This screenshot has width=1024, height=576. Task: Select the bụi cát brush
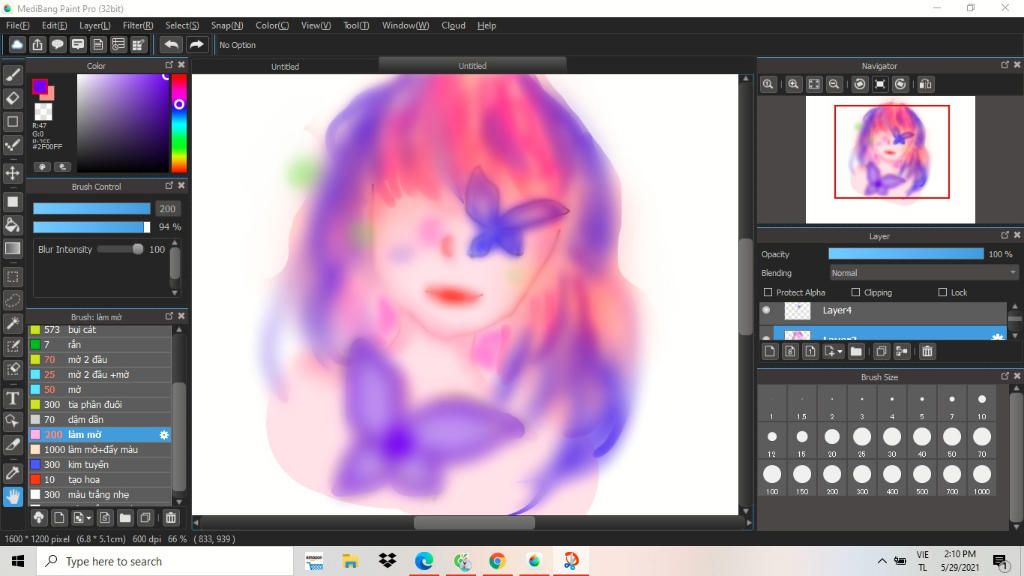coord(100,330)
